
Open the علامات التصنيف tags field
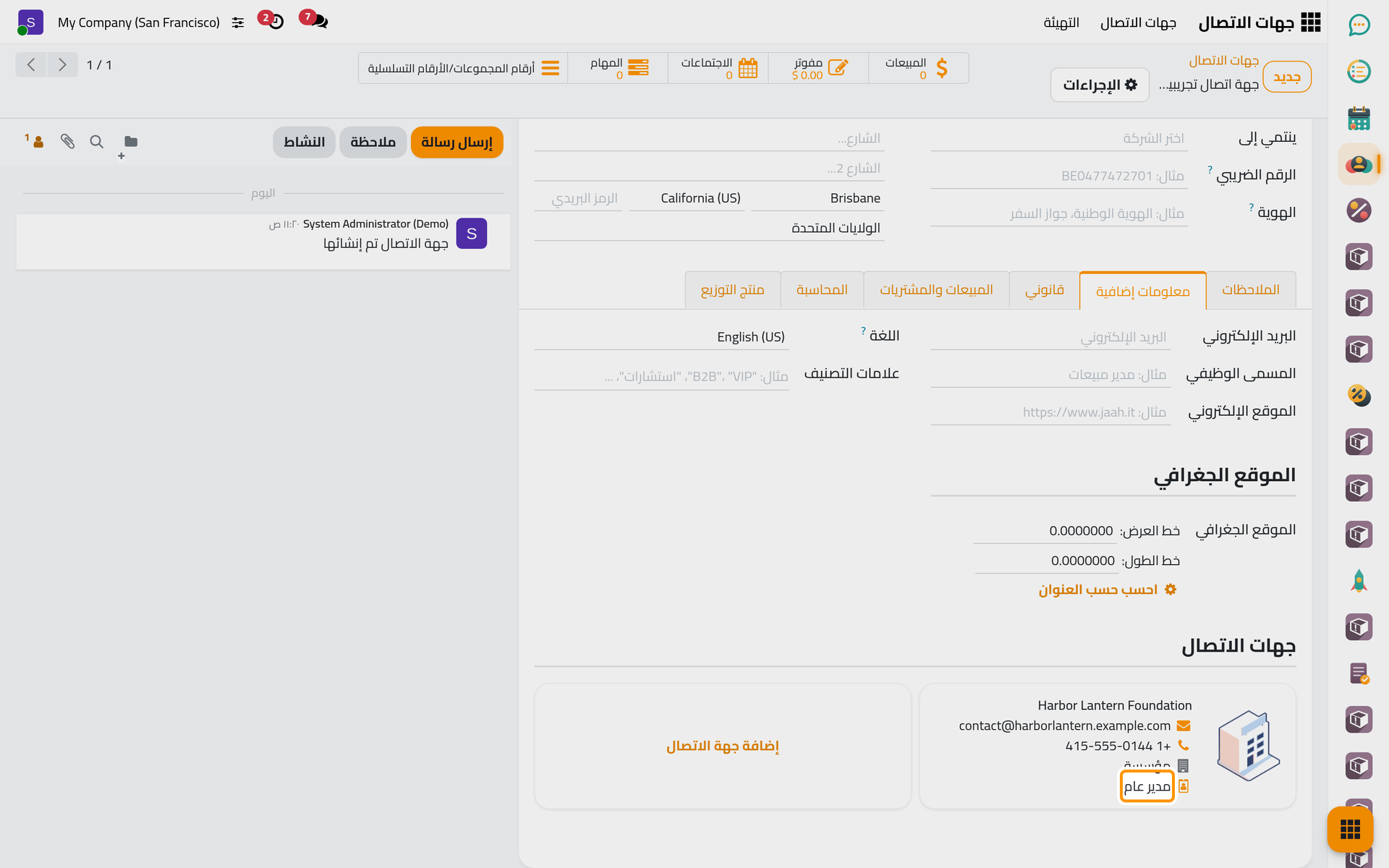pyautogui.click(x=661, y=376)
